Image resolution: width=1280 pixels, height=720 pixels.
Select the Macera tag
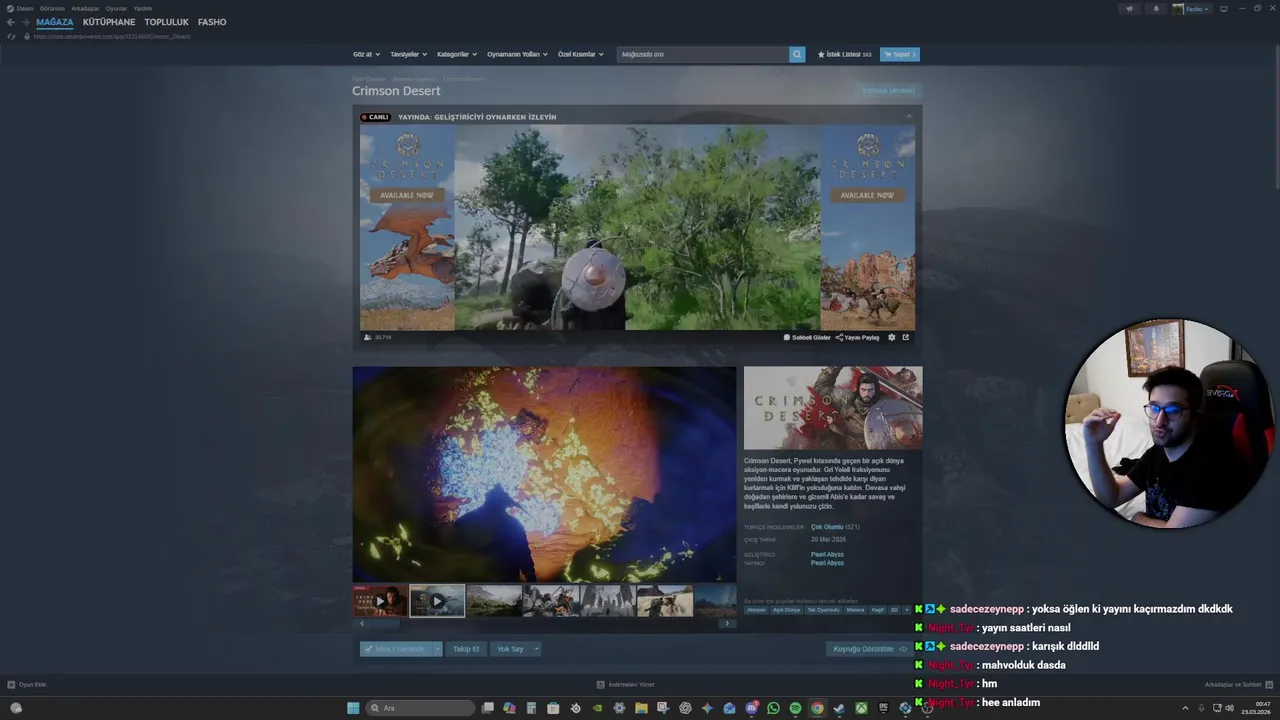pyautogui.click(x=856, y=610)
